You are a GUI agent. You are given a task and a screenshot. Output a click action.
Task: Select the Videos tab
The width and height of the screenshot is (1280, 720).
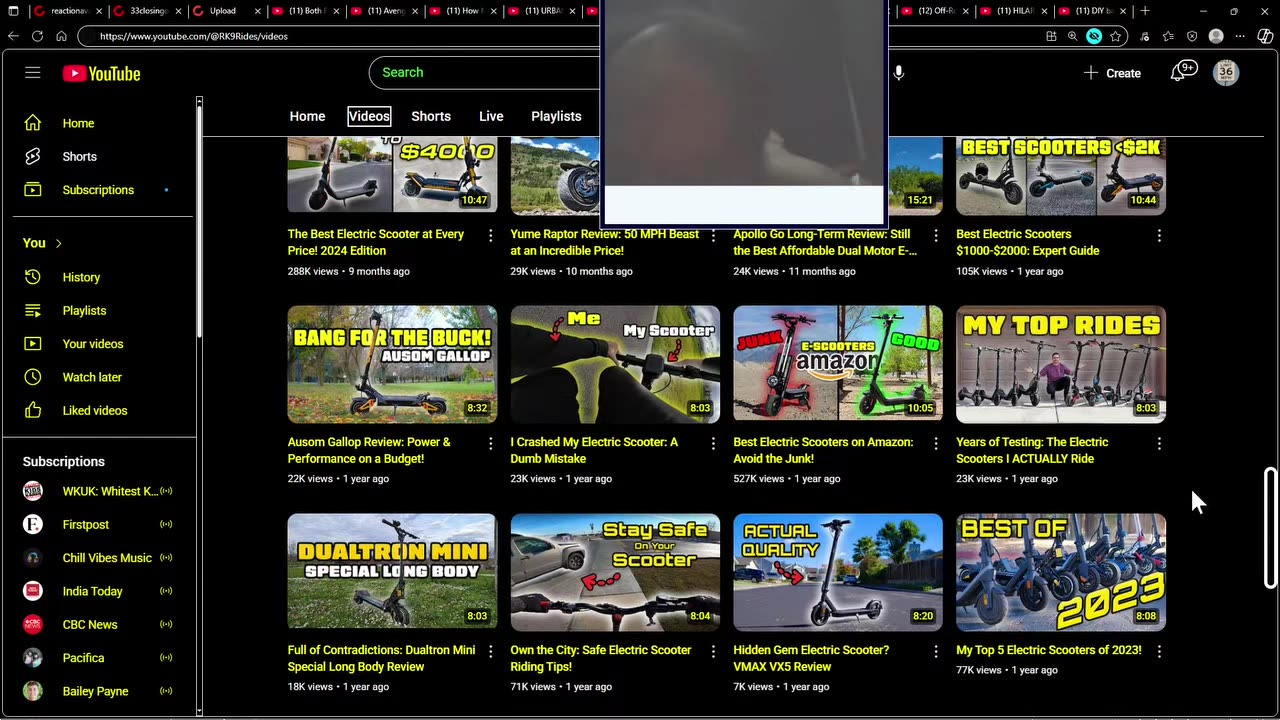coord(369,116)
